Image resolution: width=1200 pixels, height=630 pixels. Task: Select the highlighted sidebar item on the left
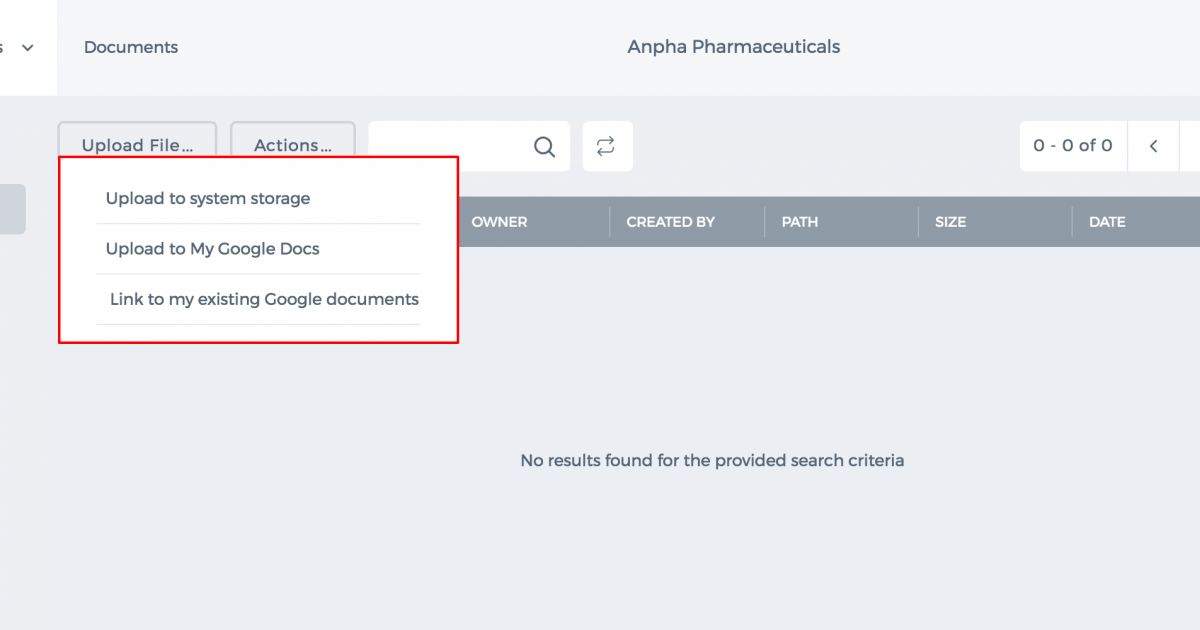tap(13, 209)
